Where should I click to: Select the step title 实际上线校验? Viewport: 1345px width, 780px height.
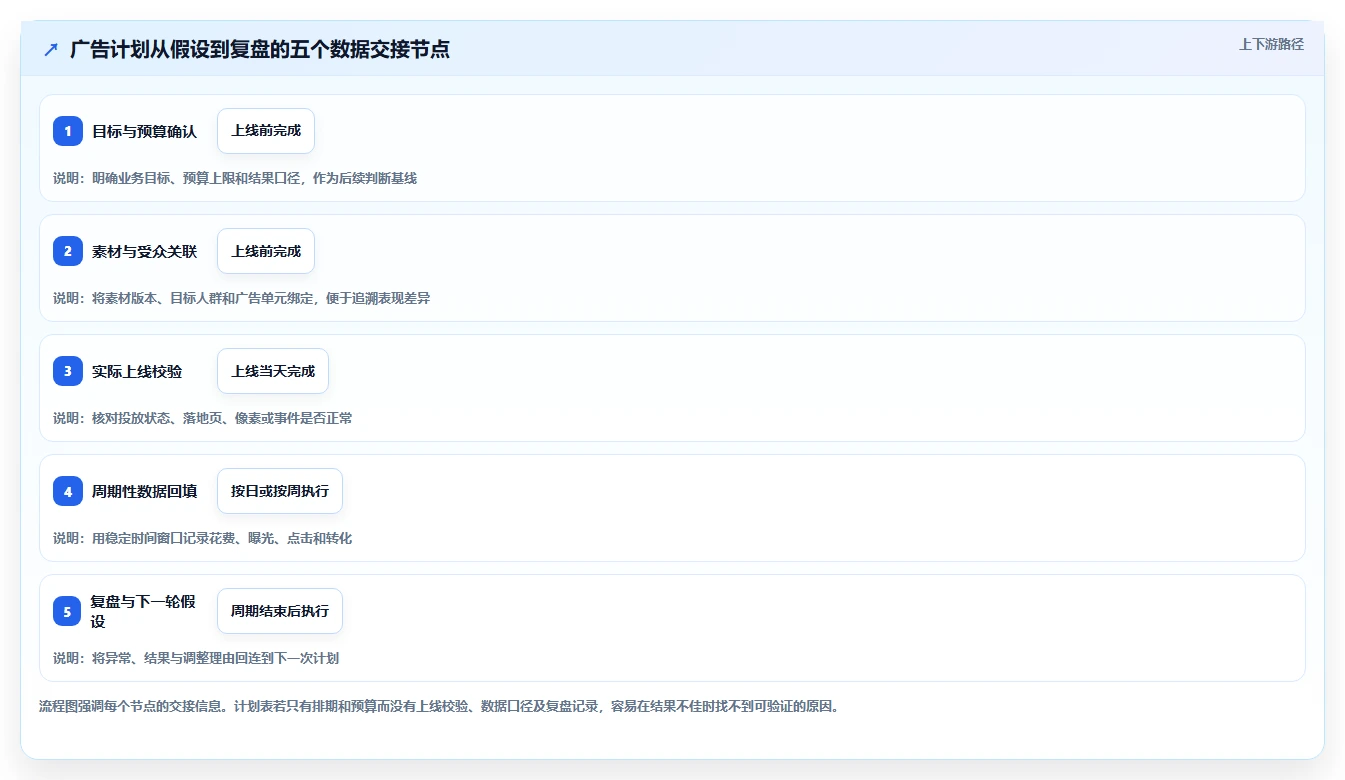click(137, 371)
